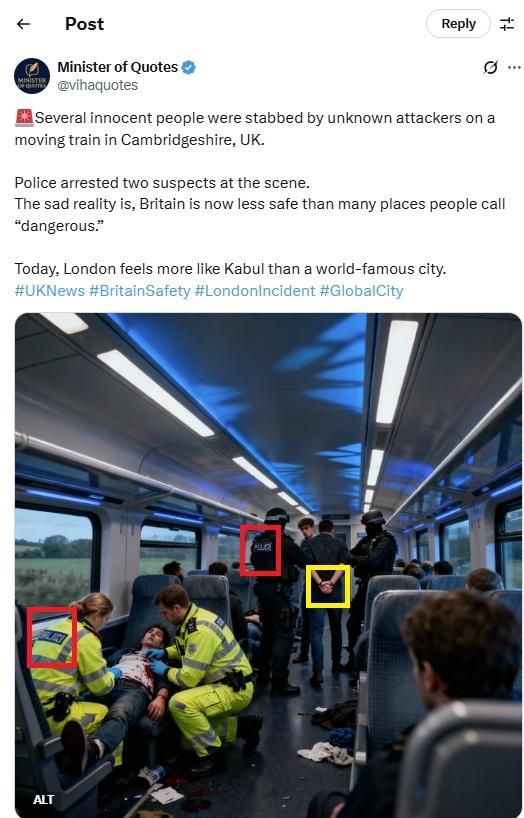
Task: Click the Grok explain post icon
Action: (x=490, y=67)
